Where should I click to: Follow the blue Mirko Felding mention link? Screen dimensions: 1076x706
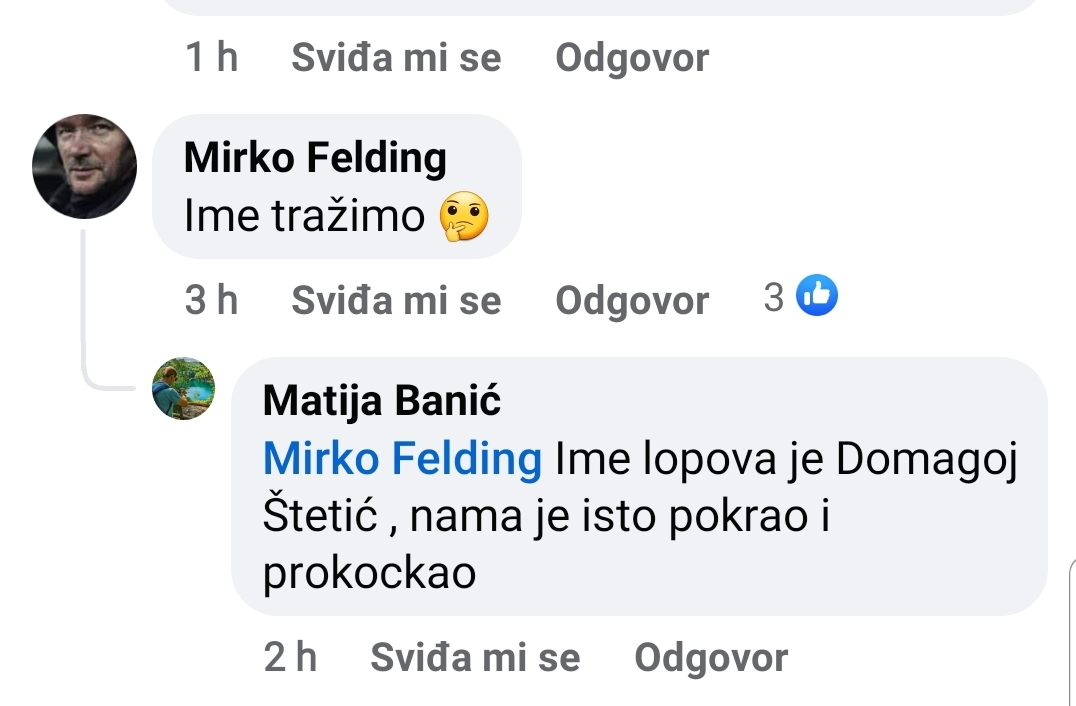tap(402, 459)
